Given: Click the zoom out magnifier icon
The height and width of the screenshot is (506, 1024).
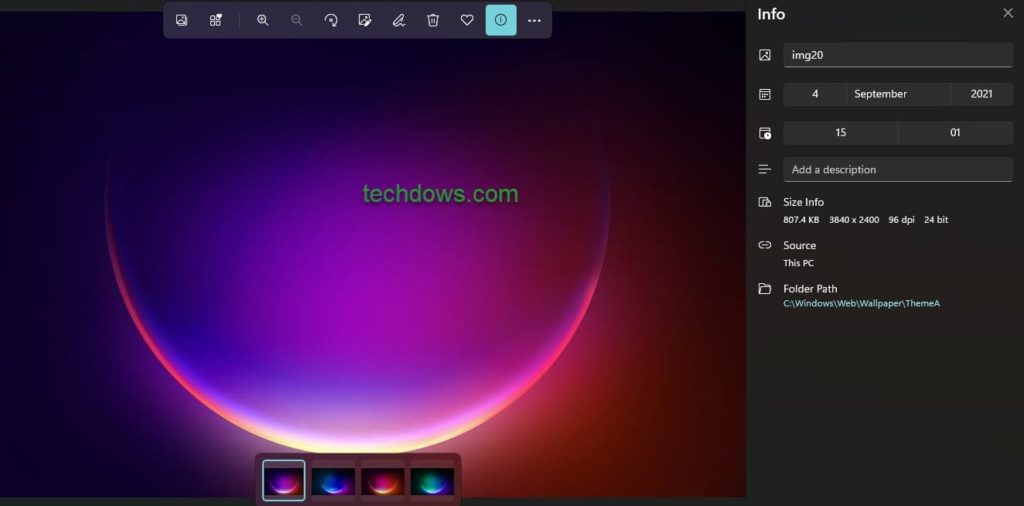Looking at the screenshot, I should [x=297, y=20].
